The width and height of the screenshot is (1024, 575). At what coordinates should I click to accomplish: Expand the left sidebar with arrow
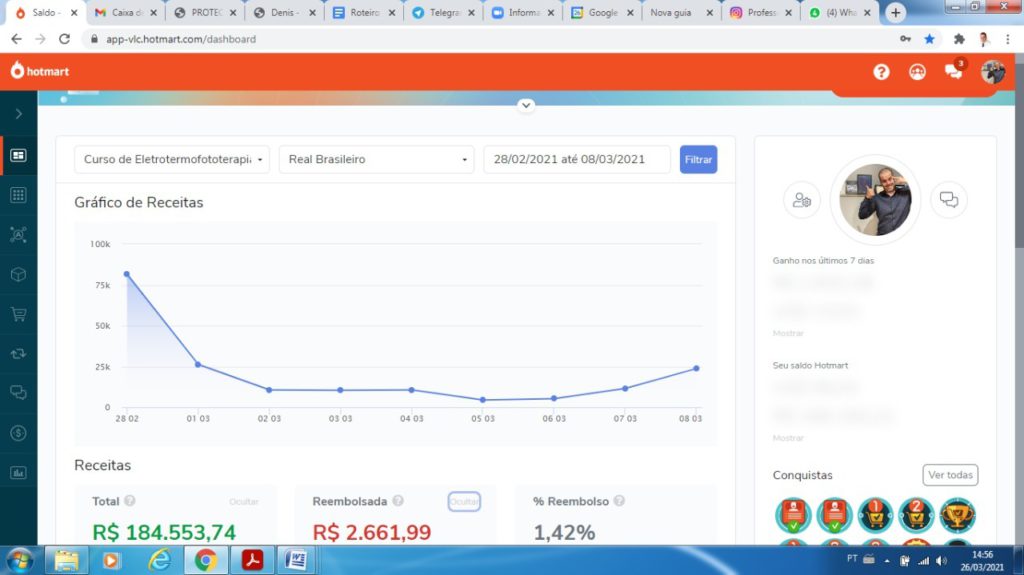click(18, 114)
